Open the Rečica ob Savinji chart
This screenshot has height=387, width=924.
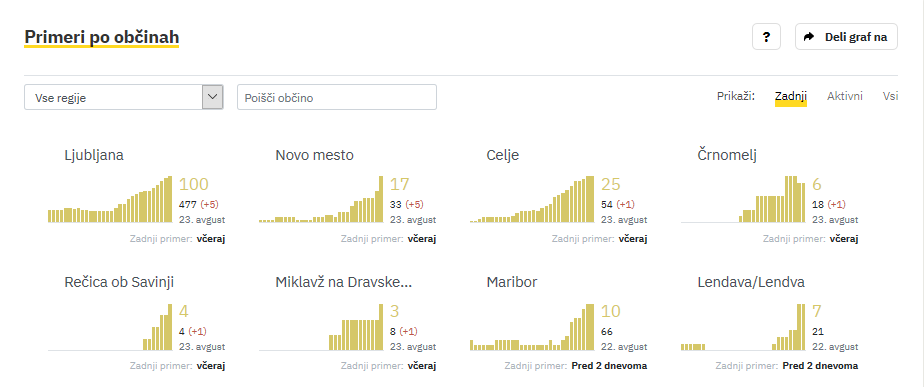pyautogui.click(x=110, y=327)
